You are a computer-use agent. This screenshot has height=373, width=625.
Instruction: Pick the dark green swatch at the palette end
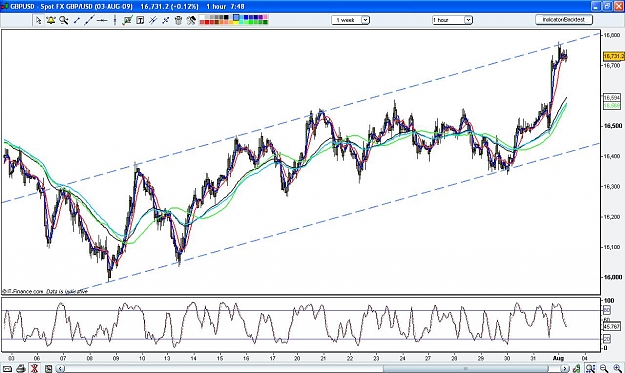(265, 22)
